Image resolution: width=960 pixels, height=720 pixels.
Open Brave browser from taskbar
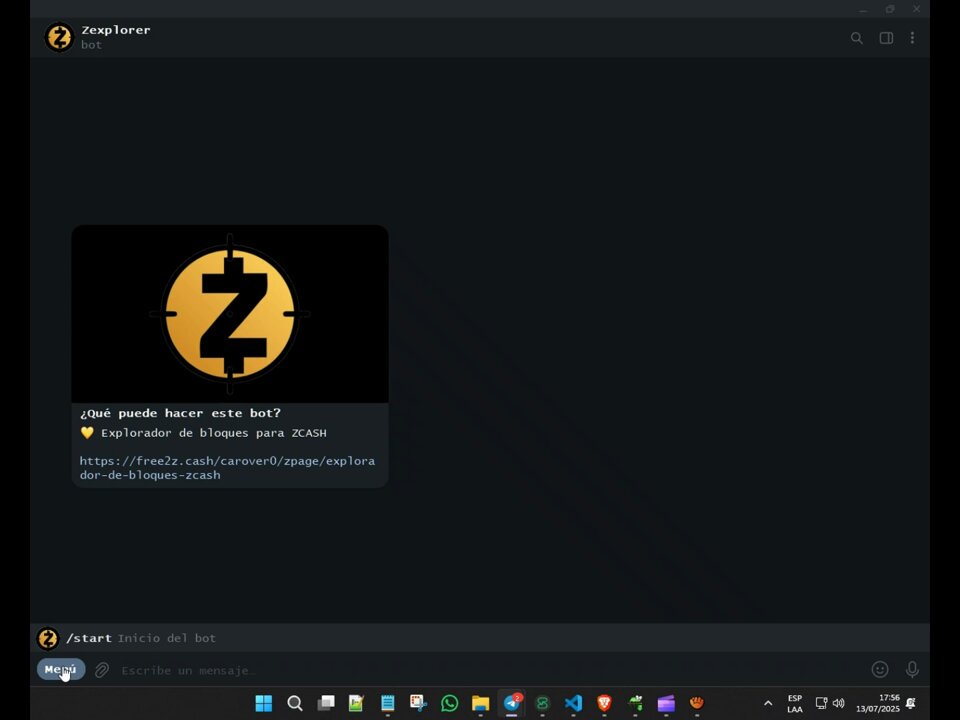(604, 703)
